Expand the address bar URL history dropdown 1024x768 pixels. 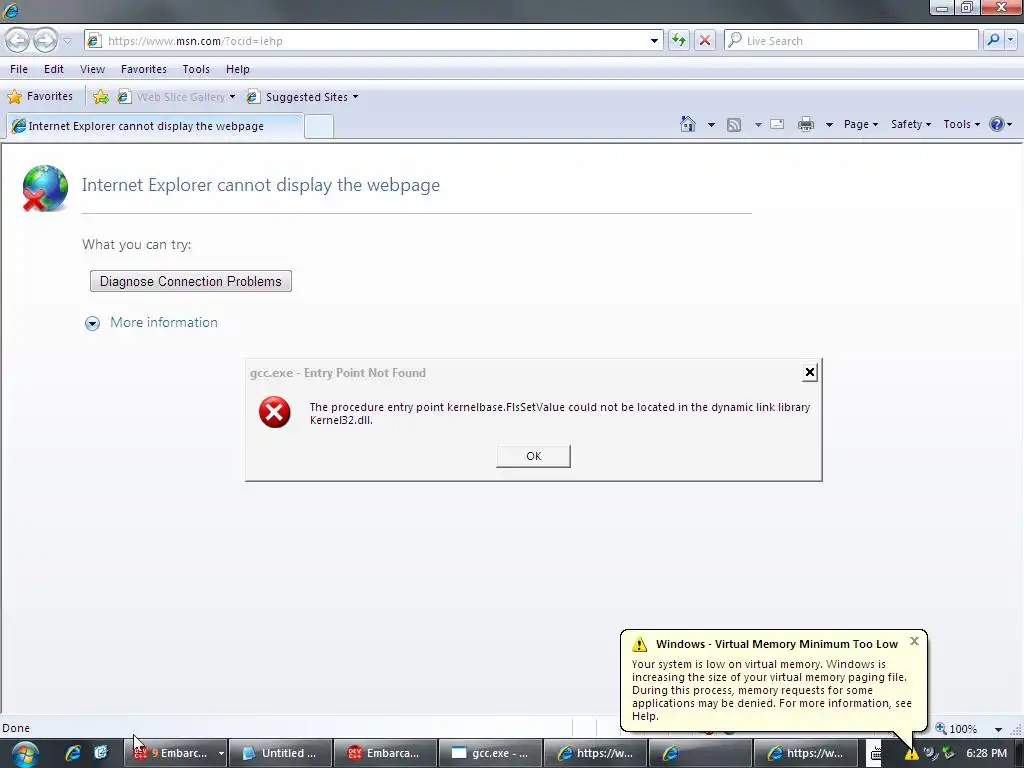pos(654,40)
